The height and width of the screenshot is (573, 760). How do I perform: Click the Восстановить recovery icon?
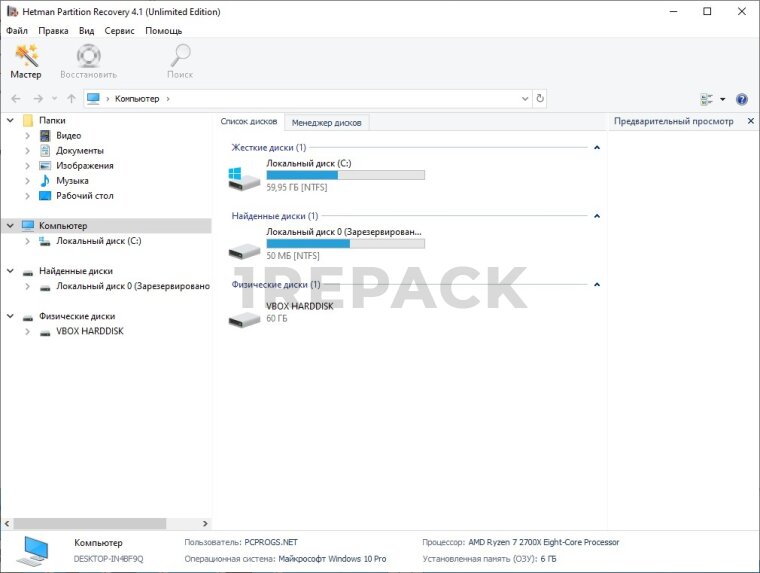[88, 61]
